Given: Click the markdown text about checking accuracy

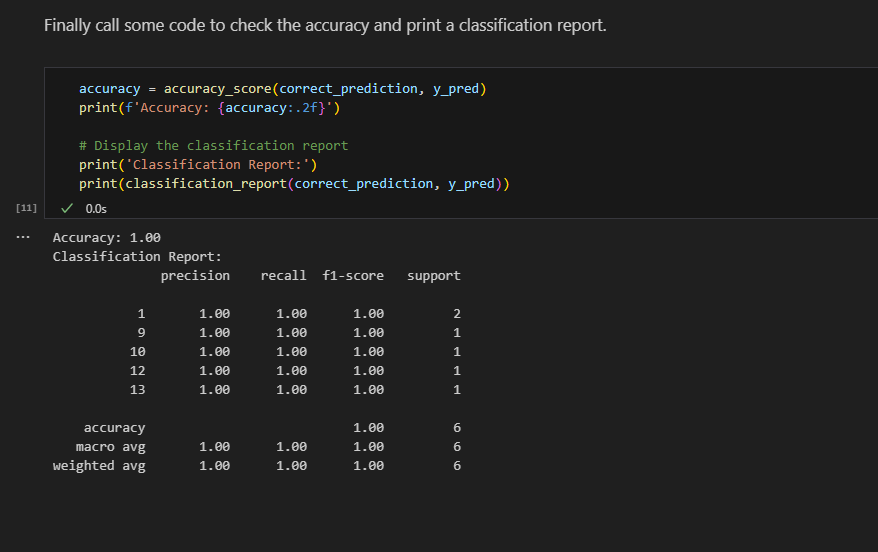Looking at the screenshot, I should (x=325, y=25).
